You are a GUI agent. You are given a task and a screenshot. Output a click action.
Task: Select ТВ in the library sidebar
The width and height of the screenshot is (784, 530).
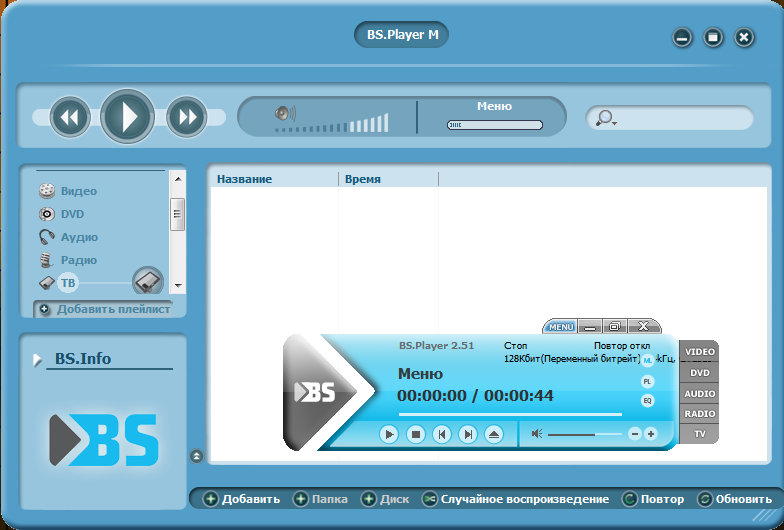pyautogui.click(x=68, y=283)
